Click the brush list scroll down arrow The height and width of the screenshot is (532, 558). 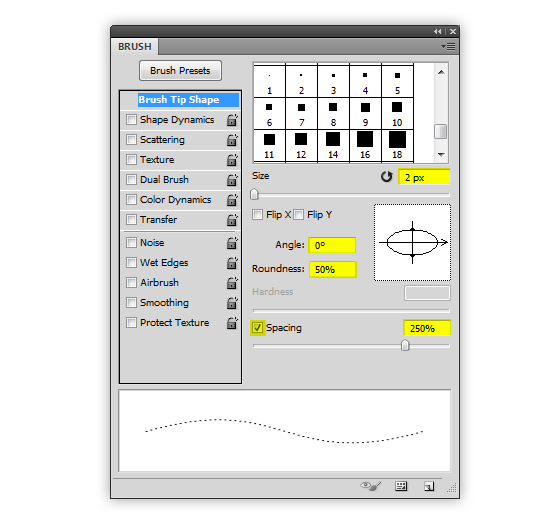click(x=441, y=154)
